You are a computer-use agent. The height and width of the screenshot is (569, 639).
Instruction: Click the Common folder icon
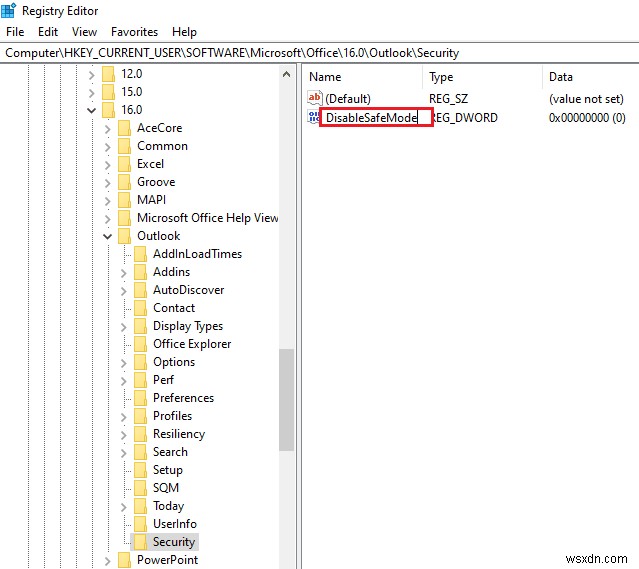pos(124,146)
